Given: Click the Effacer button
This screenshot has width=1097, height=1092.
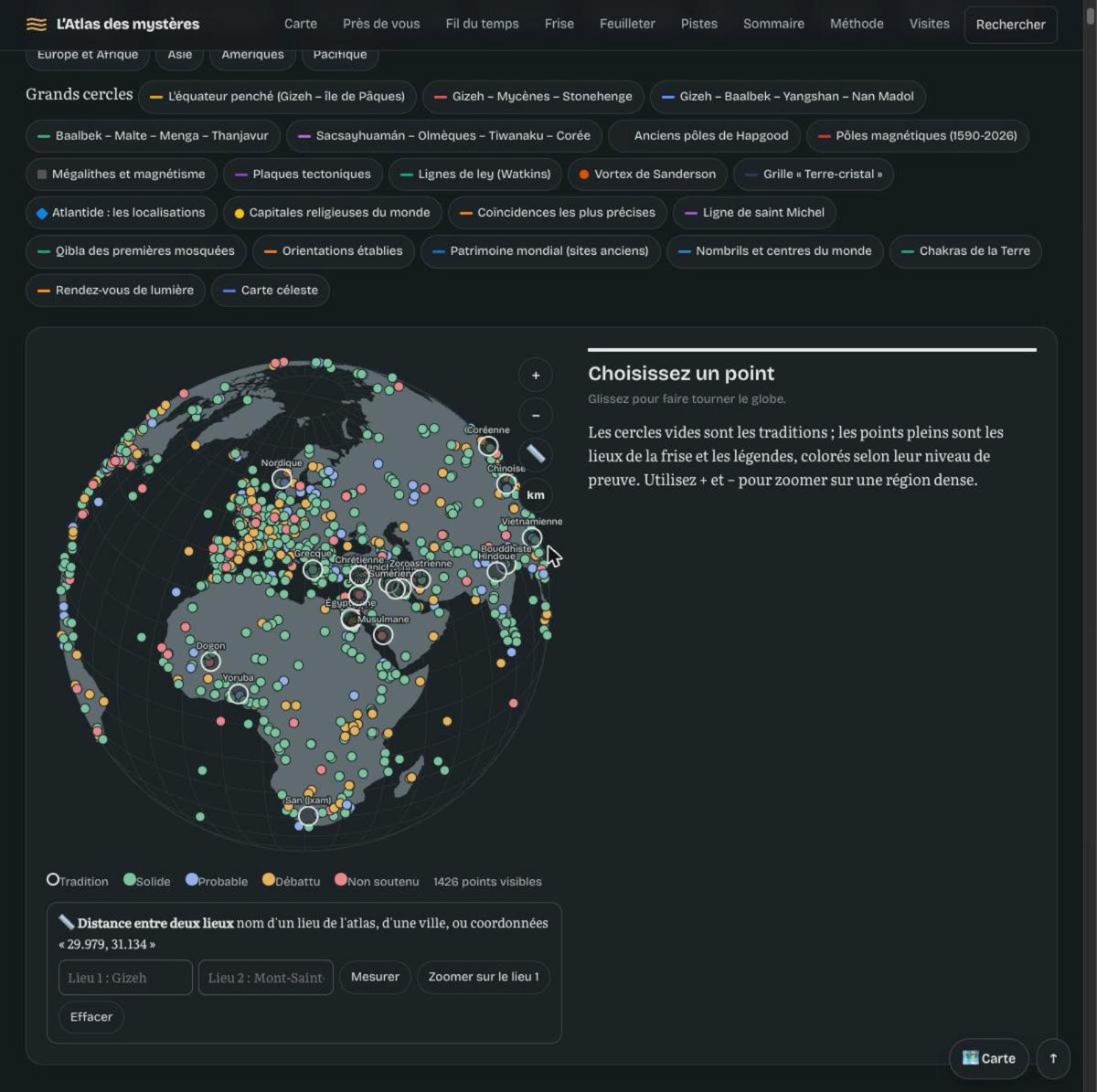Looking at the screenshot, I should tap(91, 1017).
